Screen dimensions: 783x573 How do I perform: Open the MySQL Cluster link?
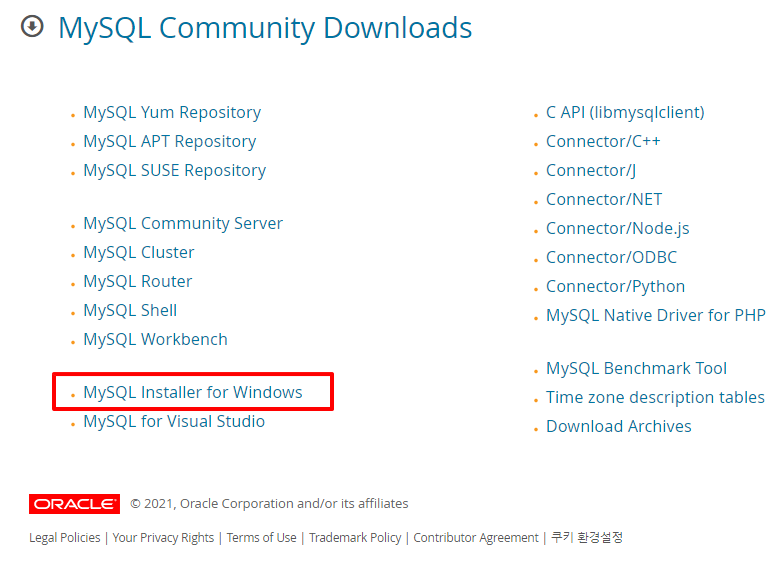click(138, 252)
